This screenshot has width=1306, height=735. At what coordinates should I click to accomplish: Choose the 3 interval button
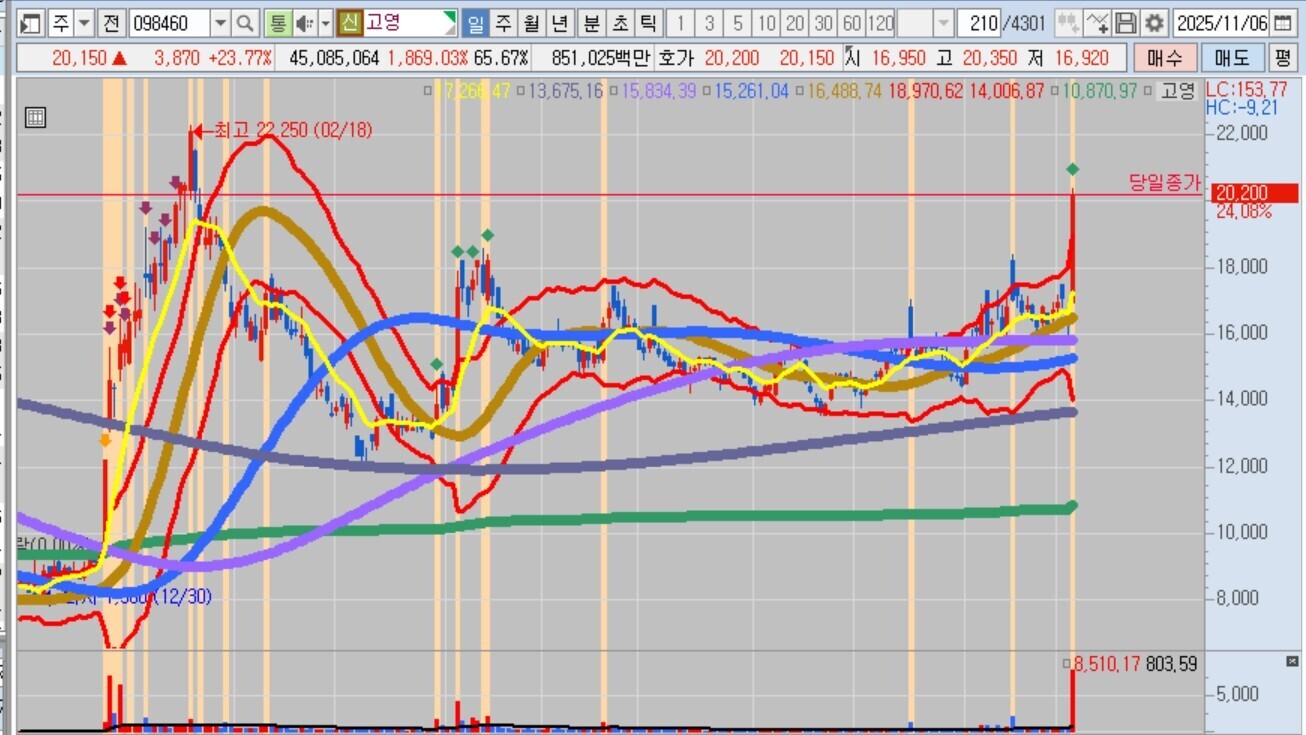[709, 23]
